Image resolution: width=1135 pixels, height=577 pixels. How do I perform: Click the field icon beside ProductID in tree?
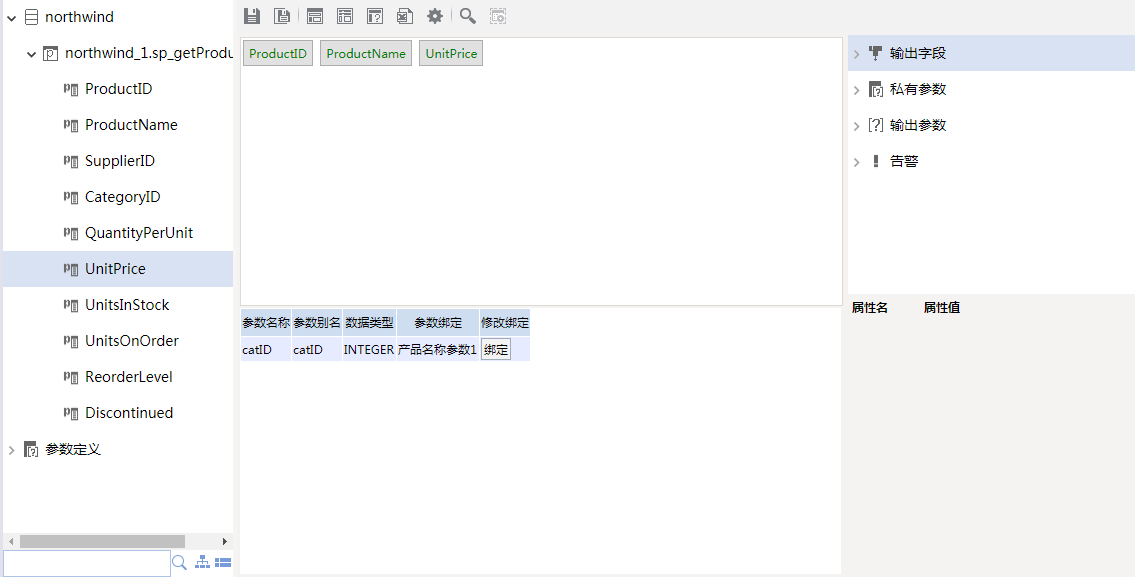[71, 89]
